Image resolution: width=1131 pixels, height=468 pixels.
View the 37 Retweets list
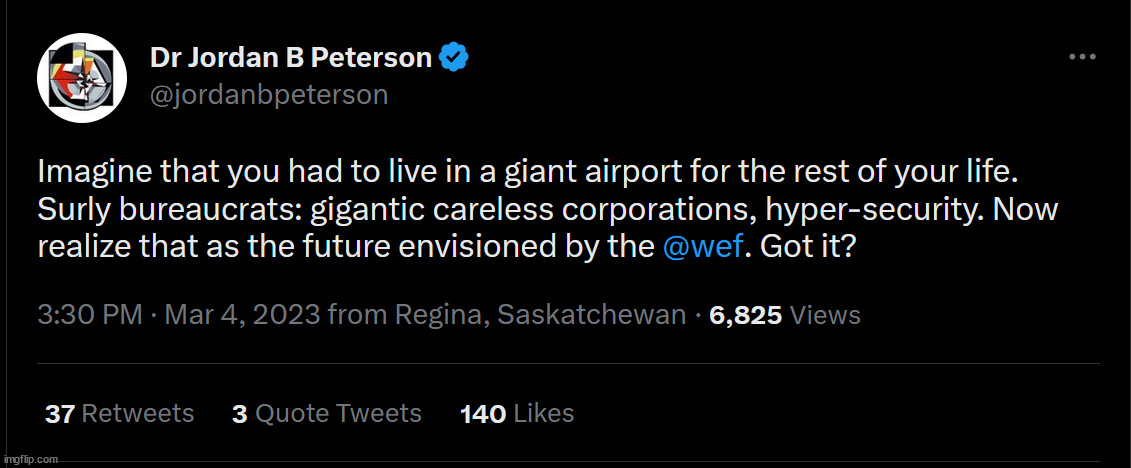[x=120, y=413]
